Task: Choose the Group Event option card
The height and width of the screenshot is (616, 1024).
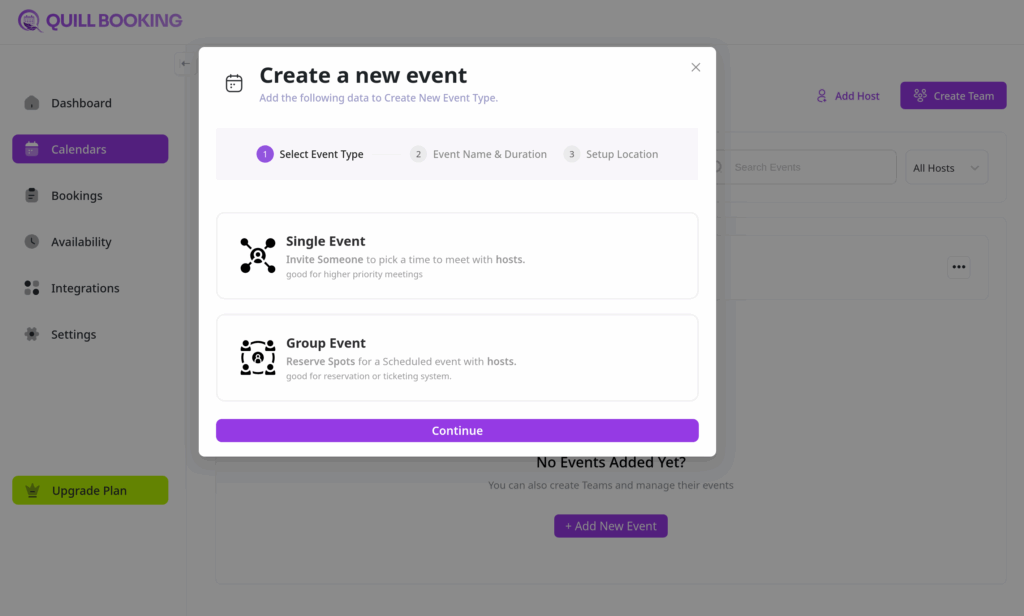Action: tap(457, 357)
